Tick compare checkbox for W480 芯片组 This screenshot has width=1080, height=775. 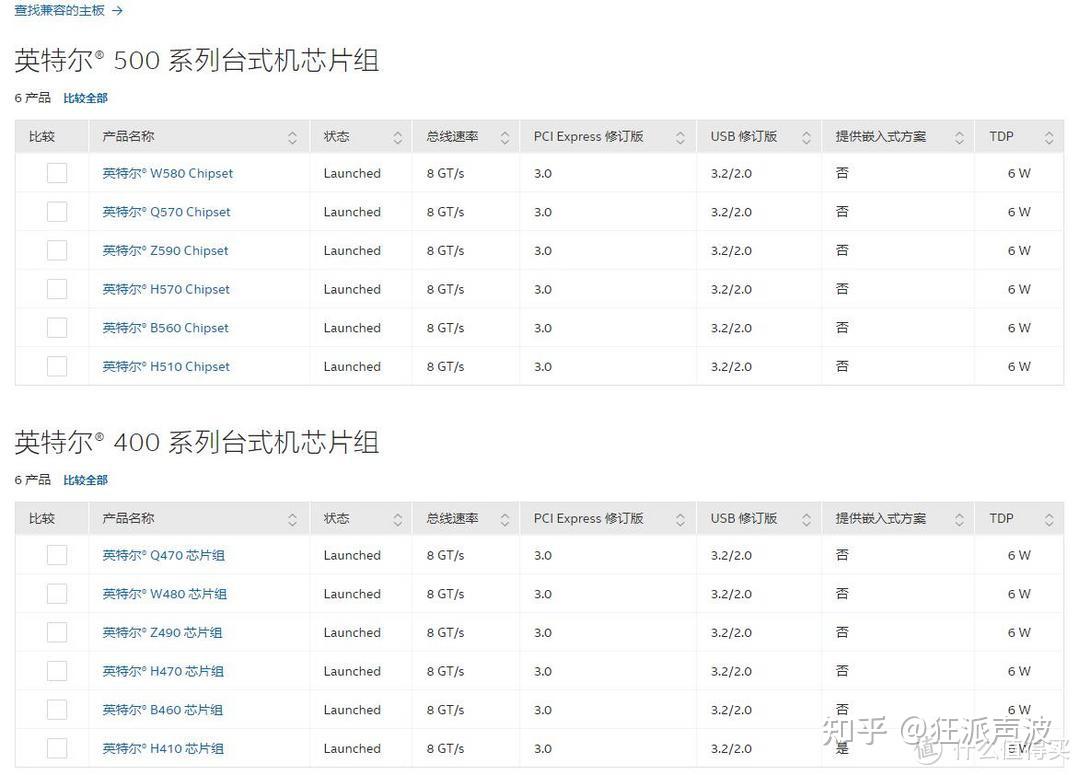point(57,594)
